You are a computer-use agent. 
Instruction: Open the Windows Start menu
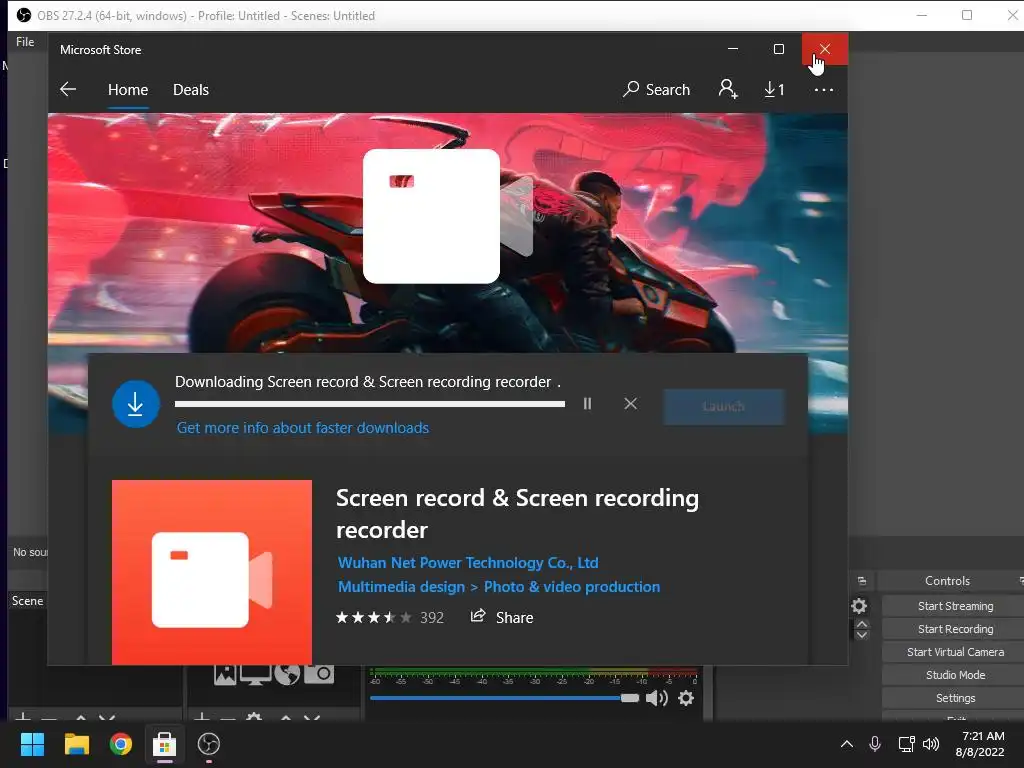pos(32,744)
